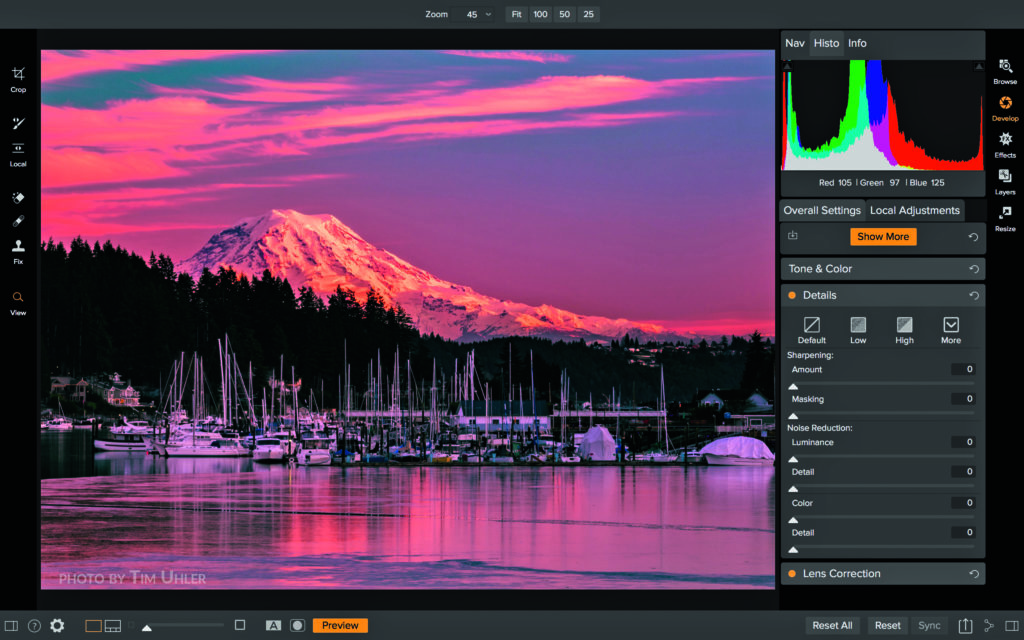
Task: Open the Local Adjustments tab
Action: click(x=913, y=210)
